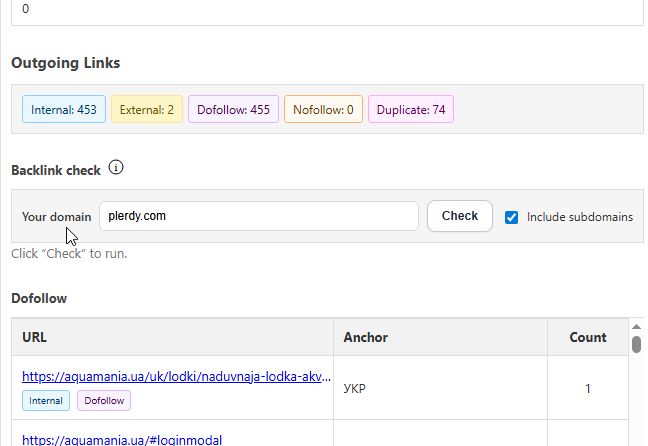Click the Internal tag under first URL
This screenshot has height=446, width=648.
point(46,401)
